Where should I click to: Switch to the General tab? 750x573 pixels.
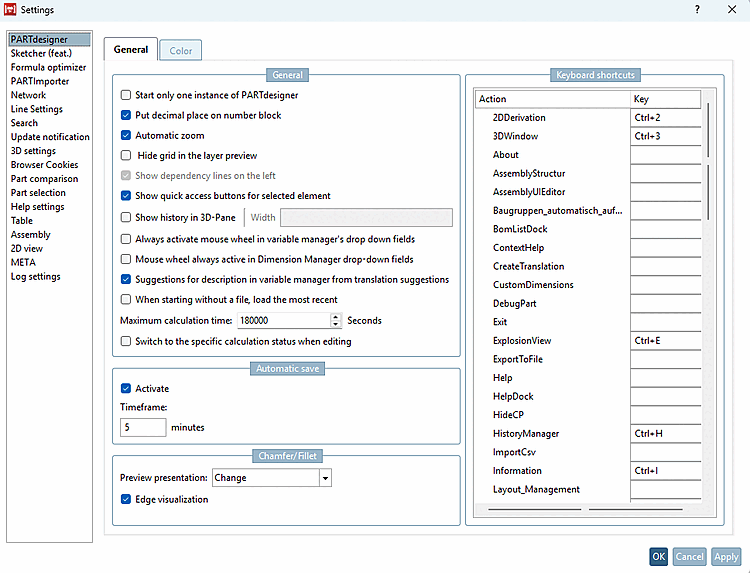click(x=131, y=50)
